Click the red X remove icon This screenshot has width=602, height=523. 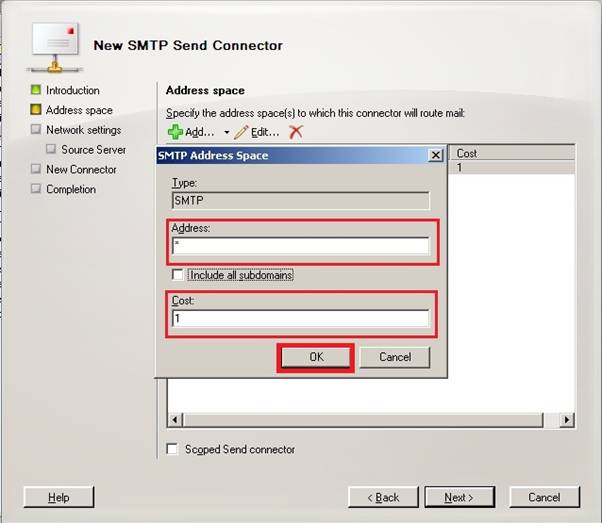coord(295,132)
